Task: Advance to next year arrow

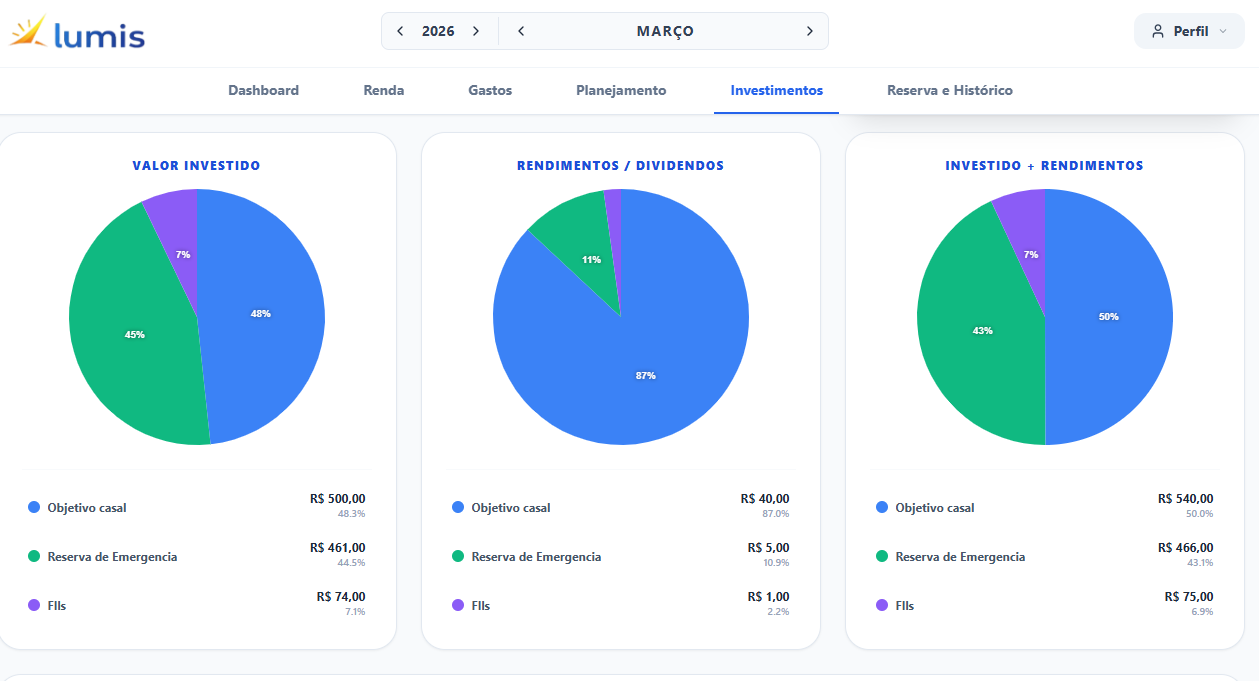Action: (x=476, y=31)
